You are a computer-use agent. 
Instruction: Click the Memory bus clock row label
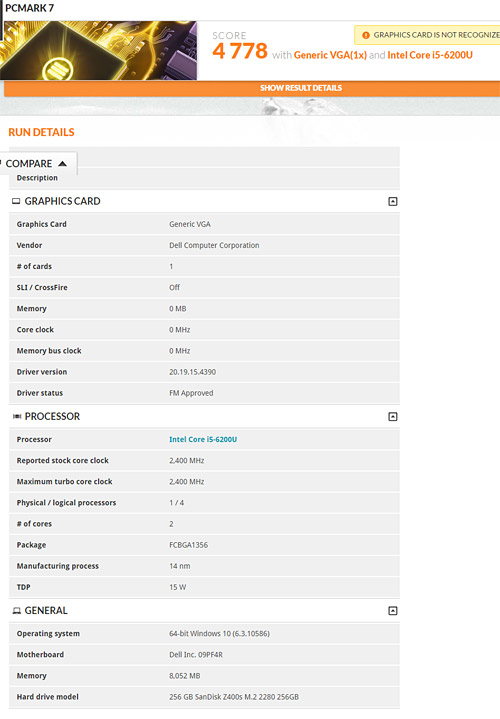[x=49, y=351]
